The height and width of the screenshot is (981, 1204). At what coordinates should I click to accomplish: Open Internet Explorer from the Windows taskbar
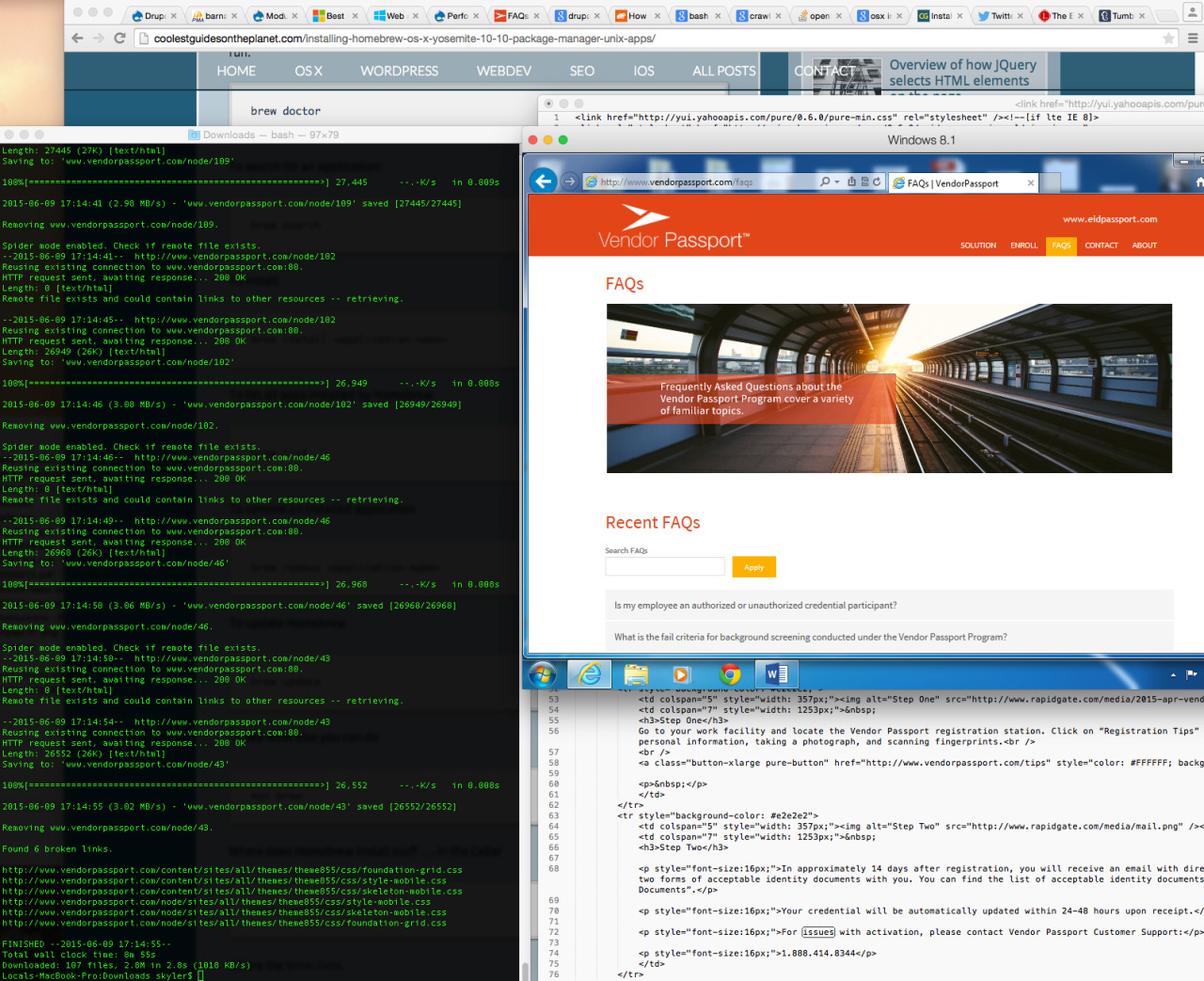pyautogui.click(x=590, y=674)
